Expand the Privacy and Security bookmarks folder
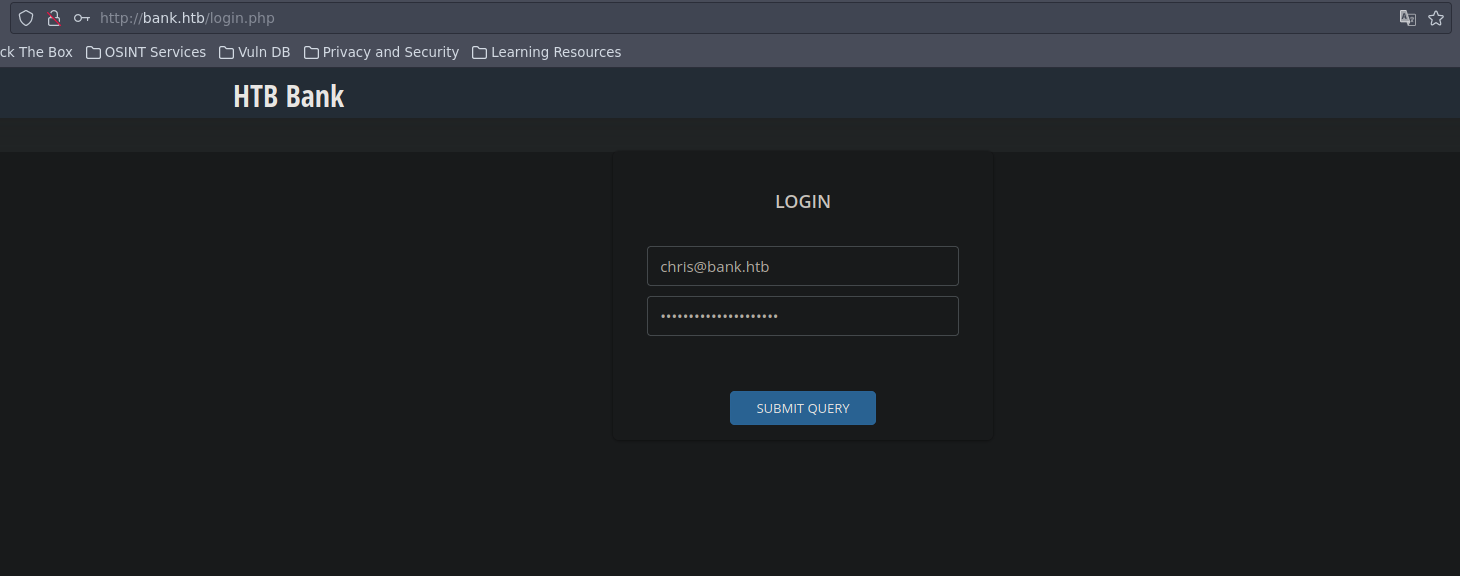This screenshot has height=576, width=1460. [x=390, y=52]
